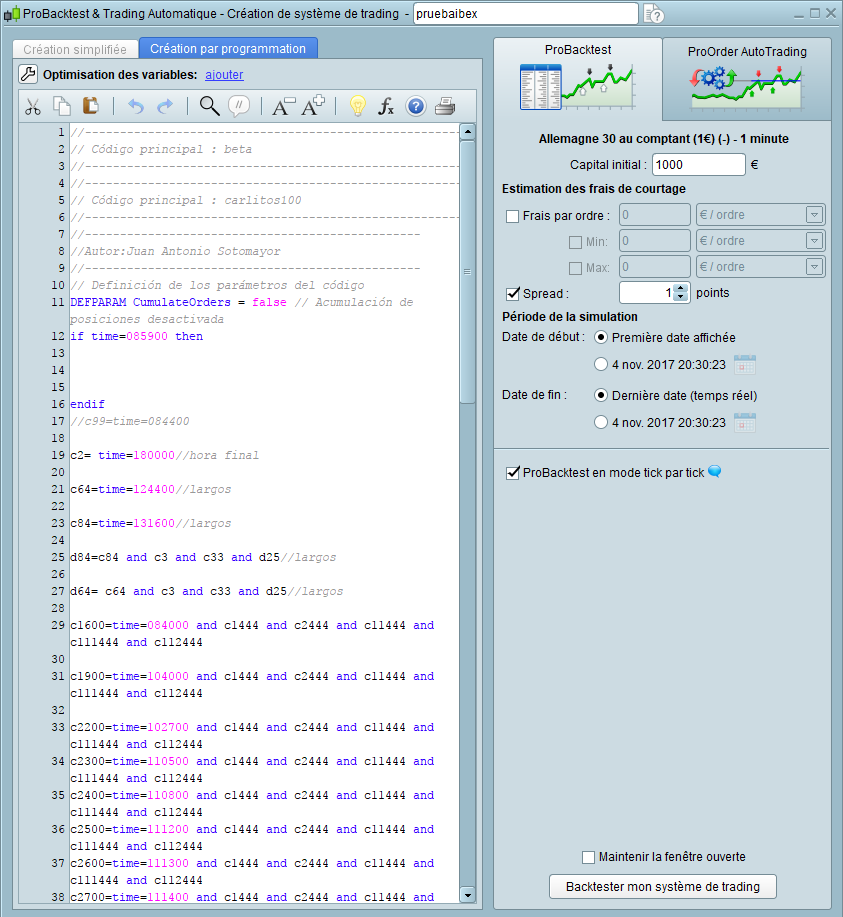The image size is (843, 917).
Task: Click Backtester mon système de trading
Action: (663, 886)
